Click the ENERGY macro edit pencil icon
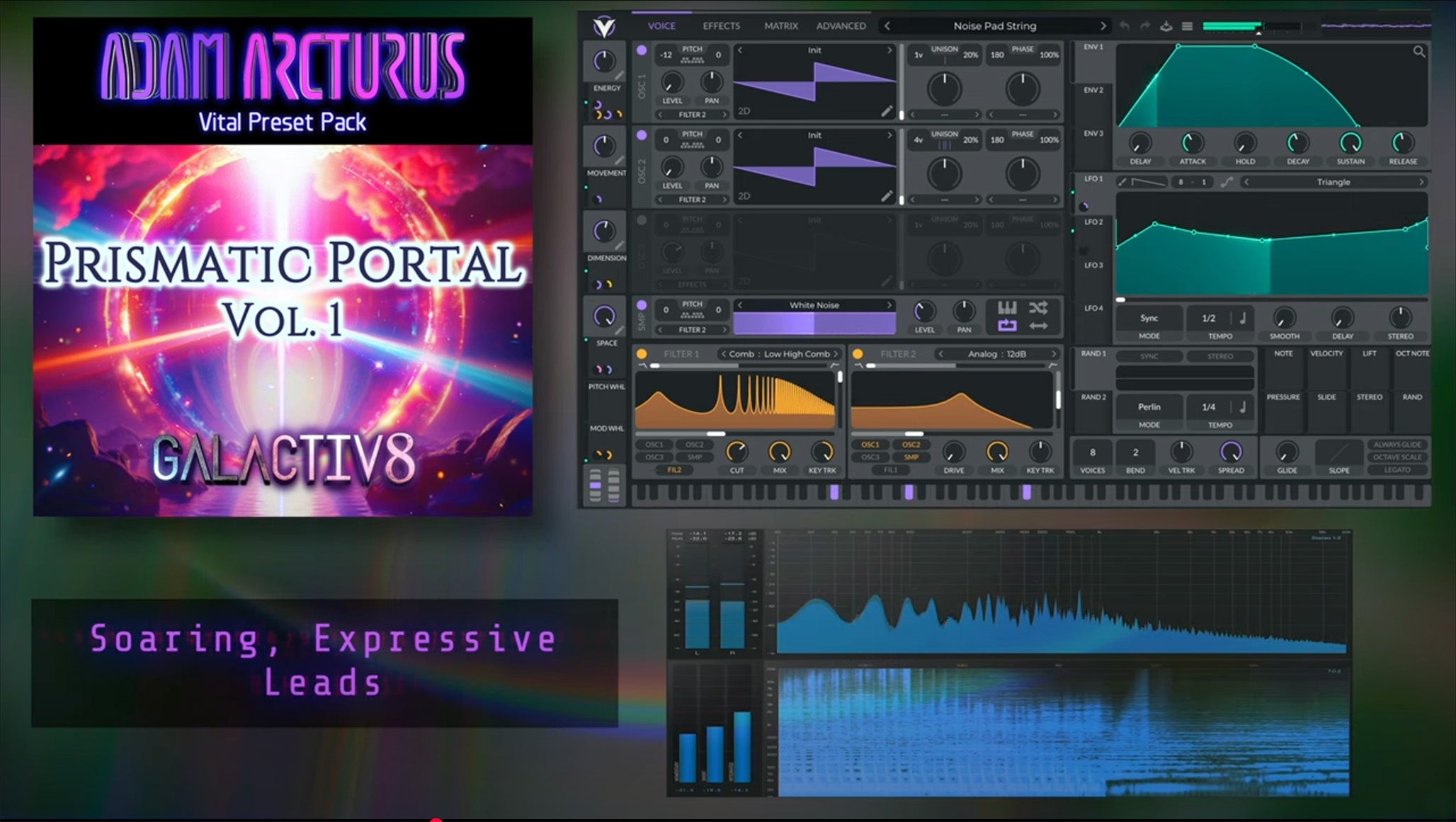 pyautogui.click(x=620, y=75)
